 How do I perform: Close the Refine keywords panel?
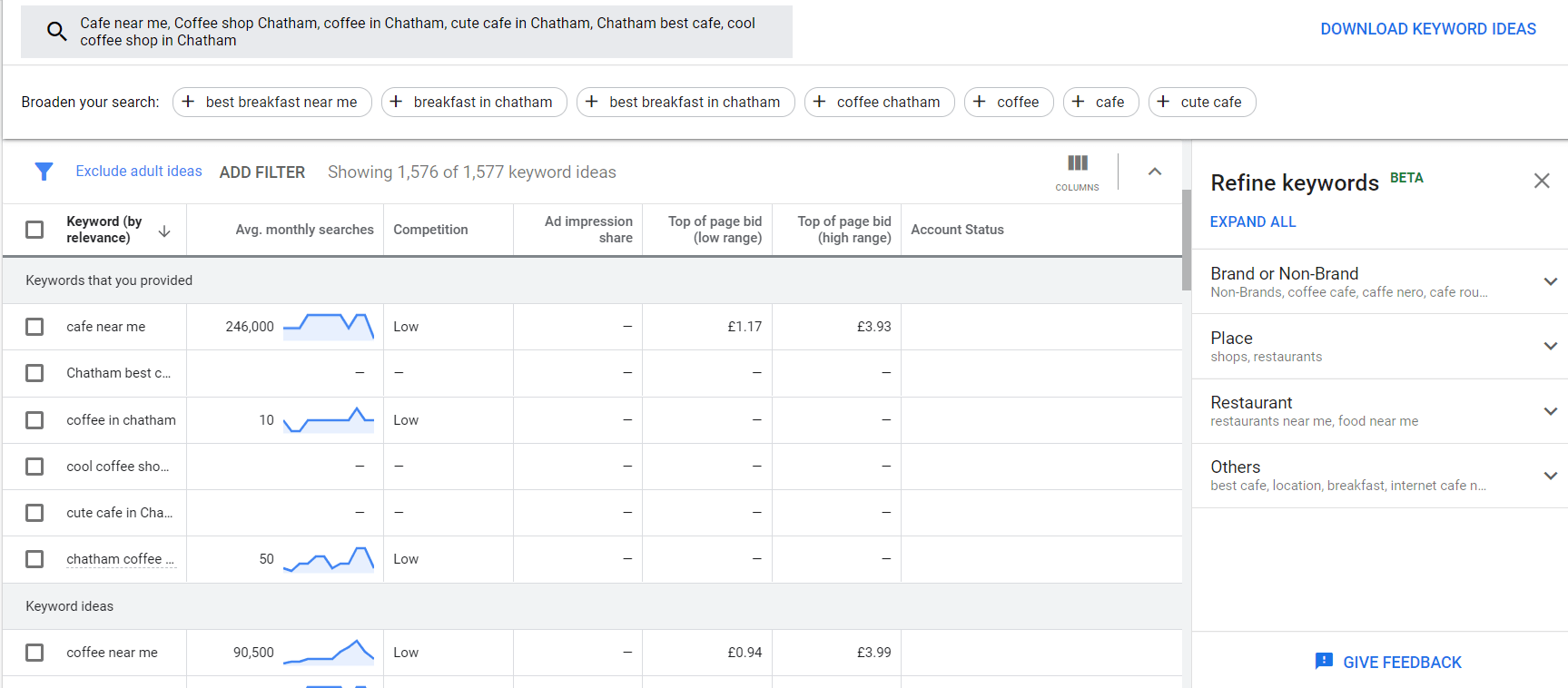click(1541, 181)
